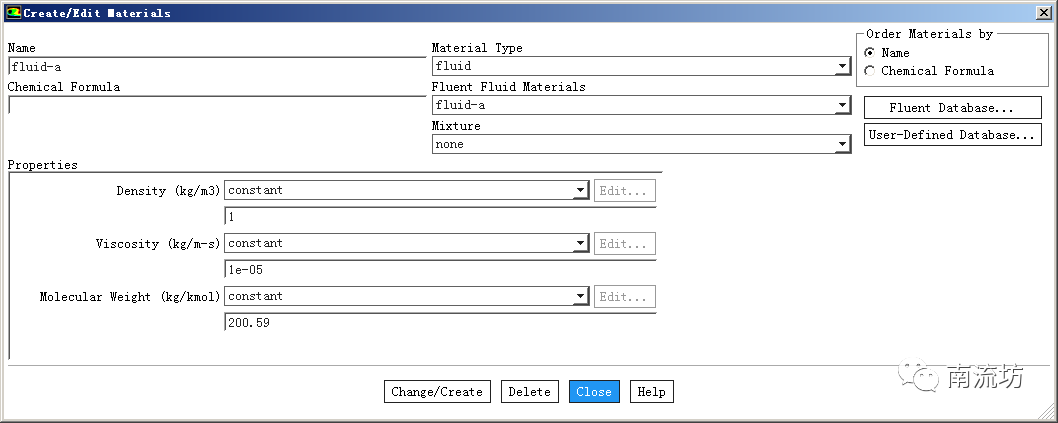The height and width of the screenshot is (423, 1058).
Task: Open the Mixture dropdown
Action: click(x=843, y=145)
